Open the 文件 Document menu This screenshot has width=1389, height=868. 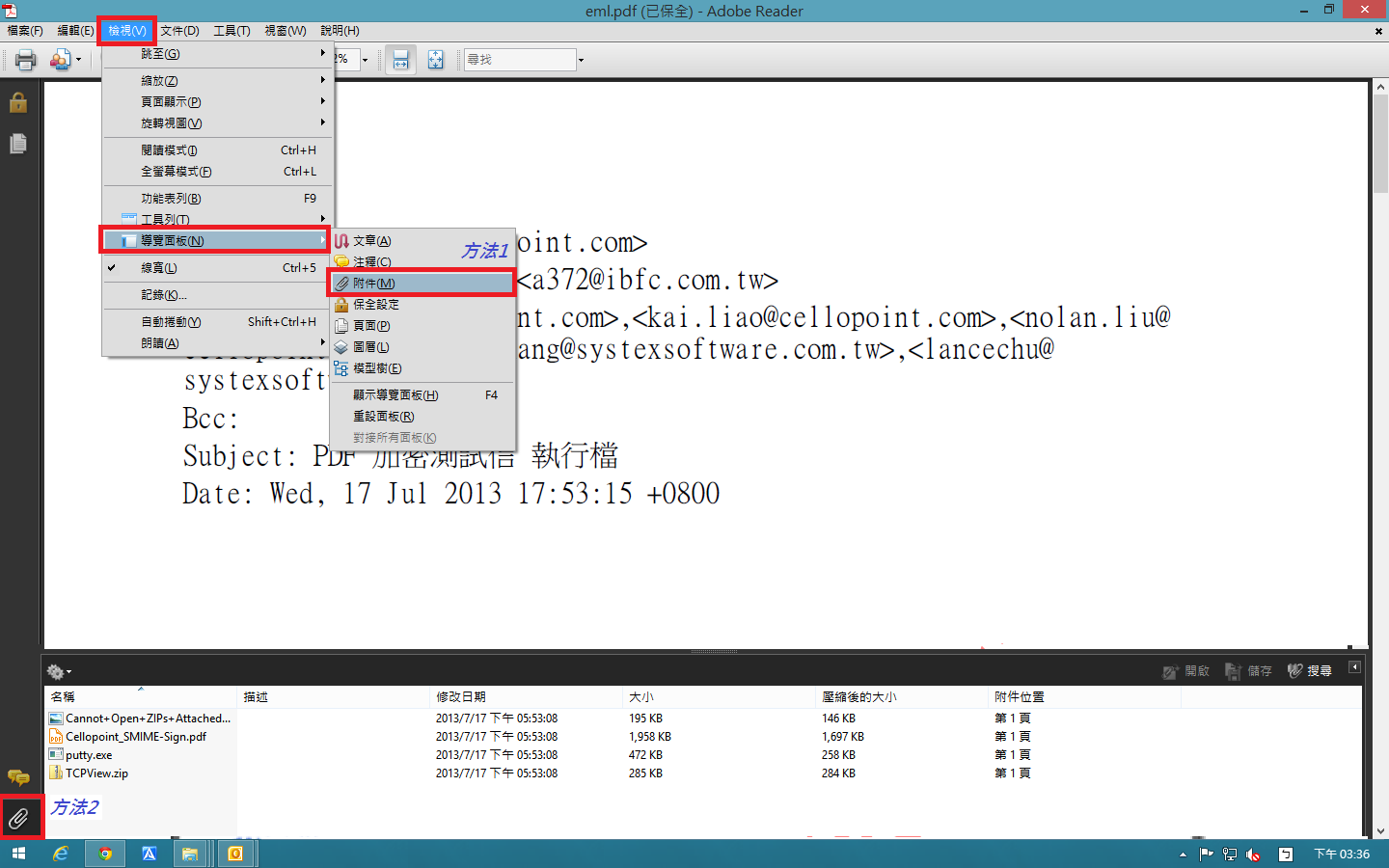pyautogui.click(x=179, y=31)
